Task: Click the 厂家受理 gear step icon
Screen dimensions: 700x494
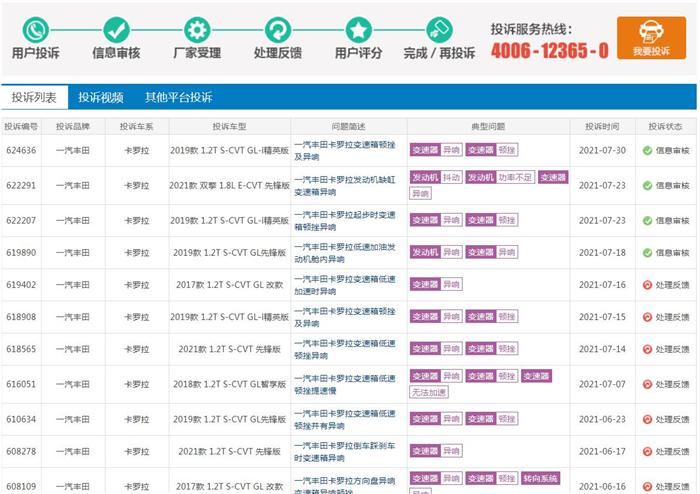Action: pos(197,30)
